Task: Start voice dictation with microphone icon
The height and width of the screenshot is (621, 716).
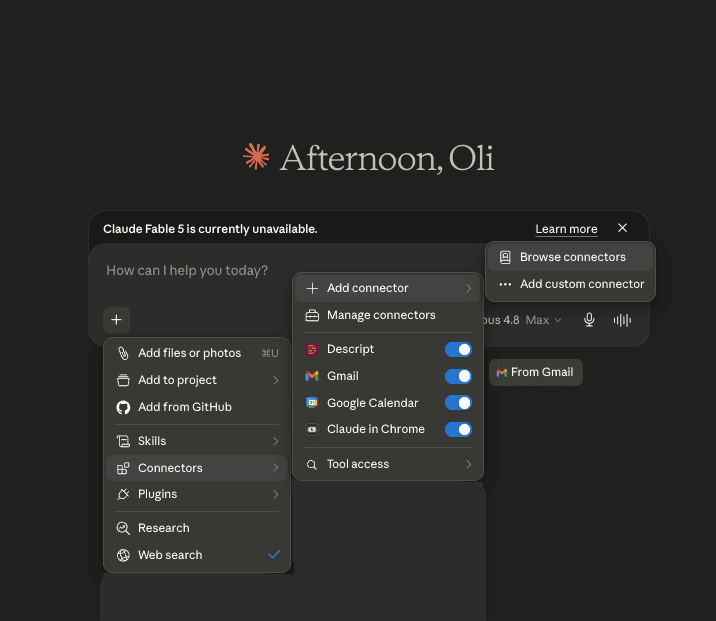Action: coord(590,320)
